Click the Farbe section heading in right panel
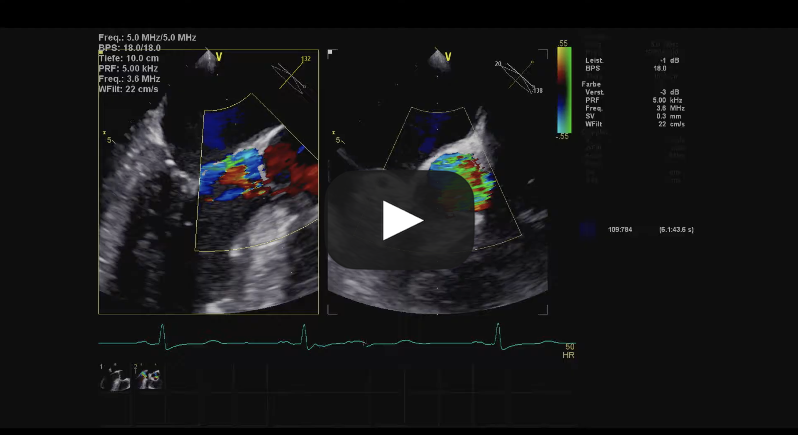The width and height of the screenshot is (798, 435). 591,84
